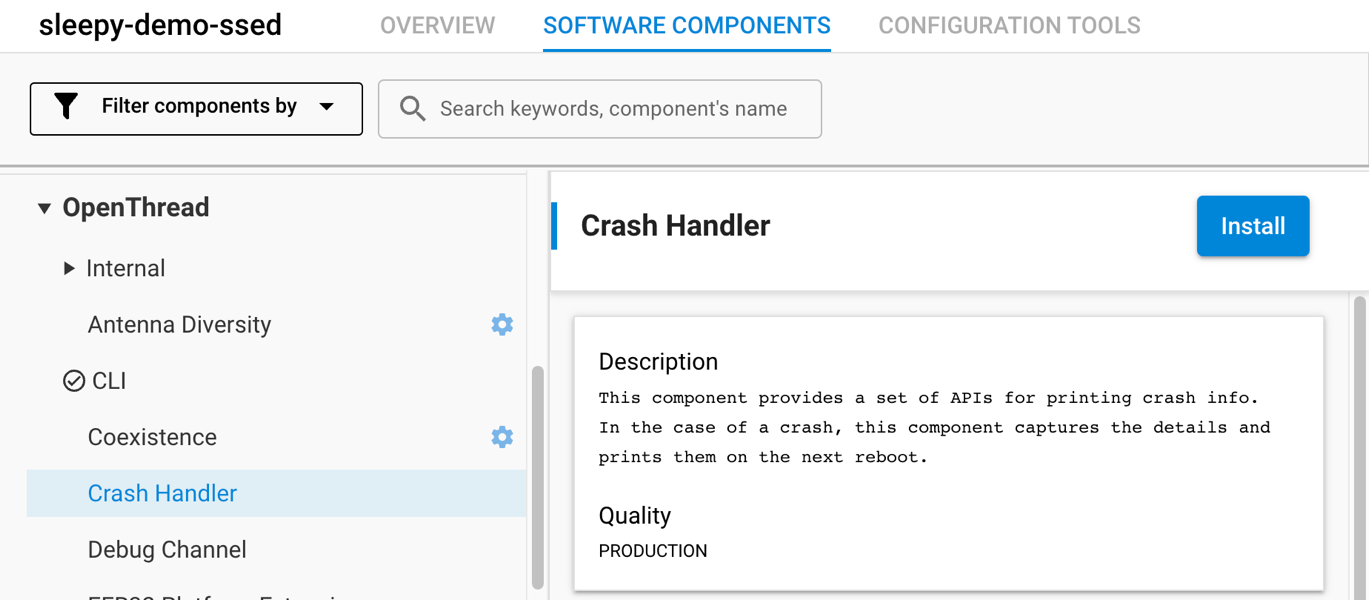This screenshot has height=600, width=1369.
Task: Select the Coexistence component
Action: pyautogui.click(x=152, y=437)
